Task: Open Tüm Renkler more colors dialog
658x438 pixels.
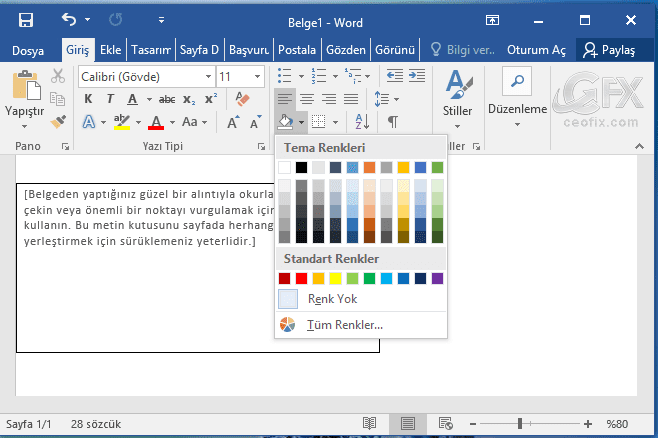Action: [361, 325]
